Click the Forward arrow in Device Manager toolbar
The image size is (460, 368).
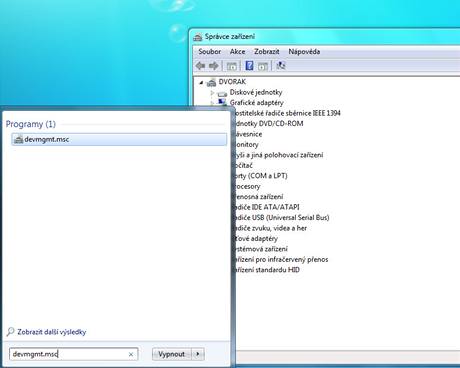(x=214, y=66)
